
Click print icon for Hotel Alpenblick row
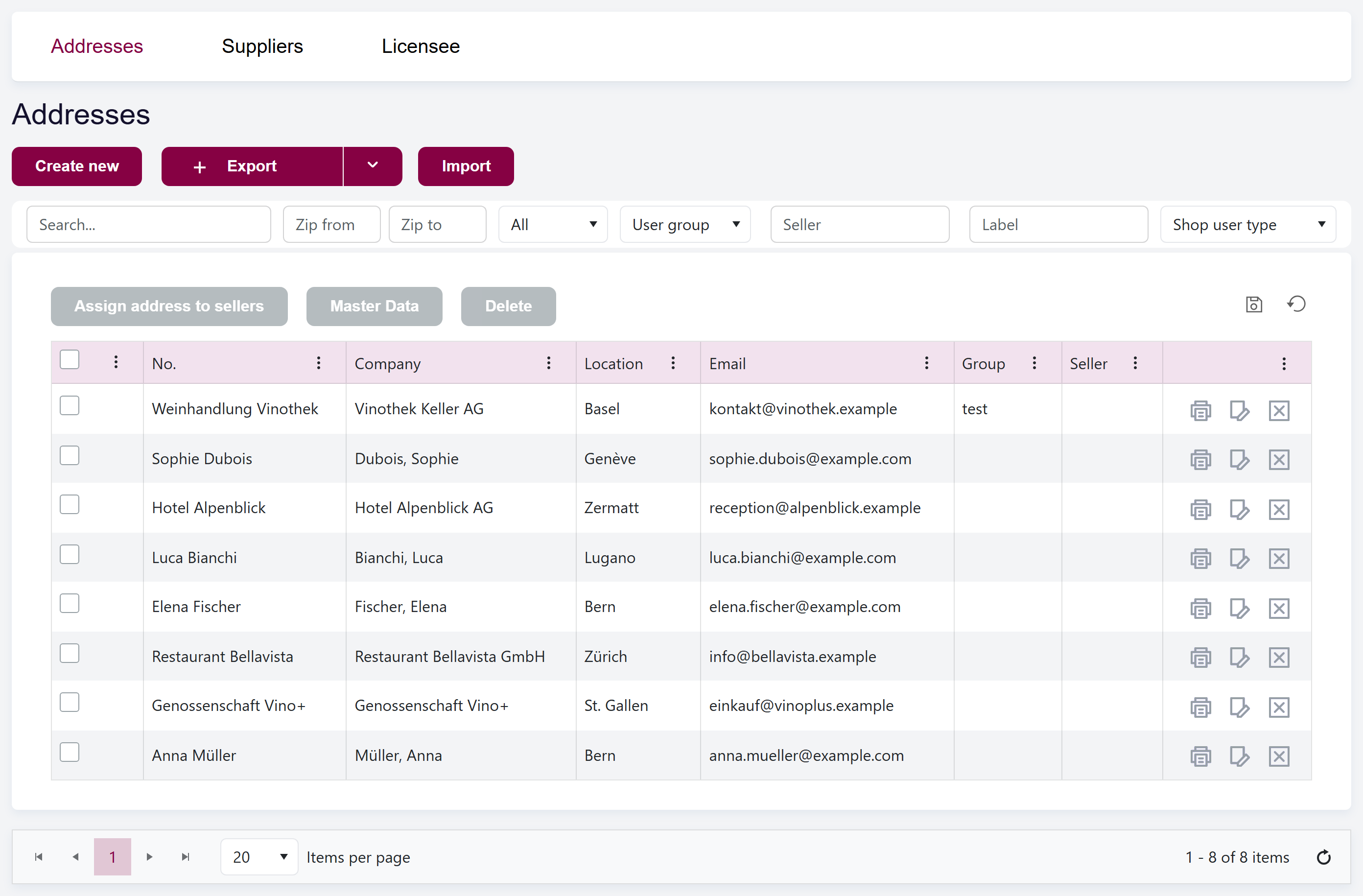[x=1200, y=509]
